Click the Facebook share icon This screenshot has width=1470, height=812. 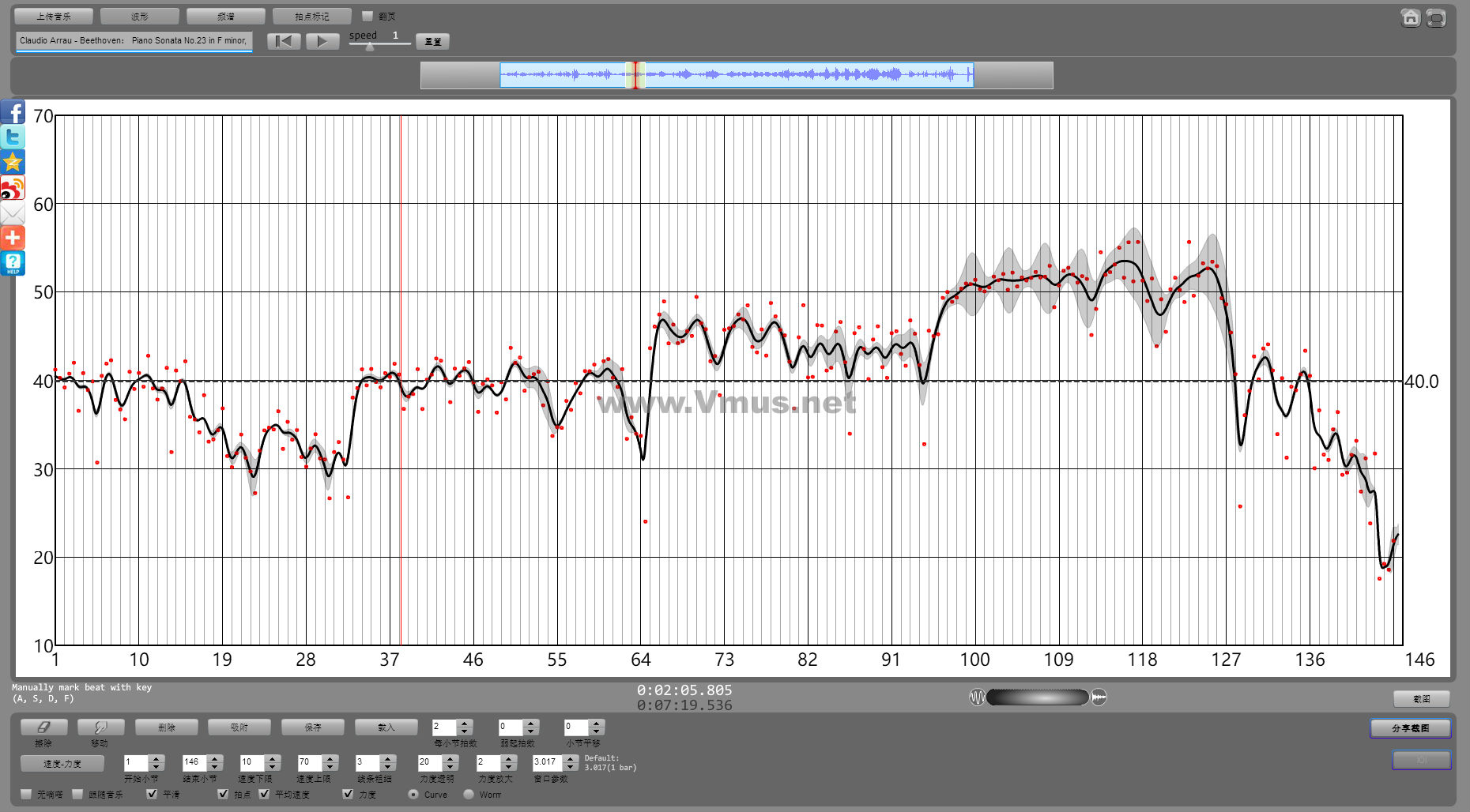(x=13, y=112)
